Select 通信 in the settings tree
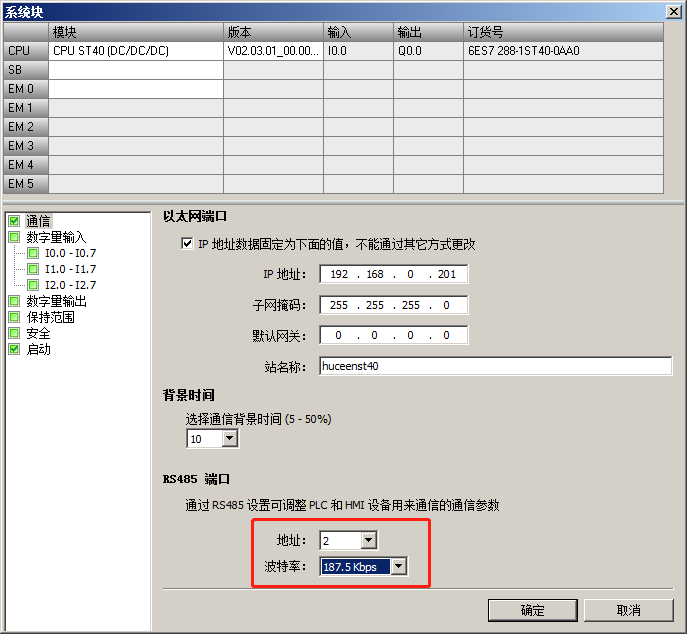 click(38, 221)
